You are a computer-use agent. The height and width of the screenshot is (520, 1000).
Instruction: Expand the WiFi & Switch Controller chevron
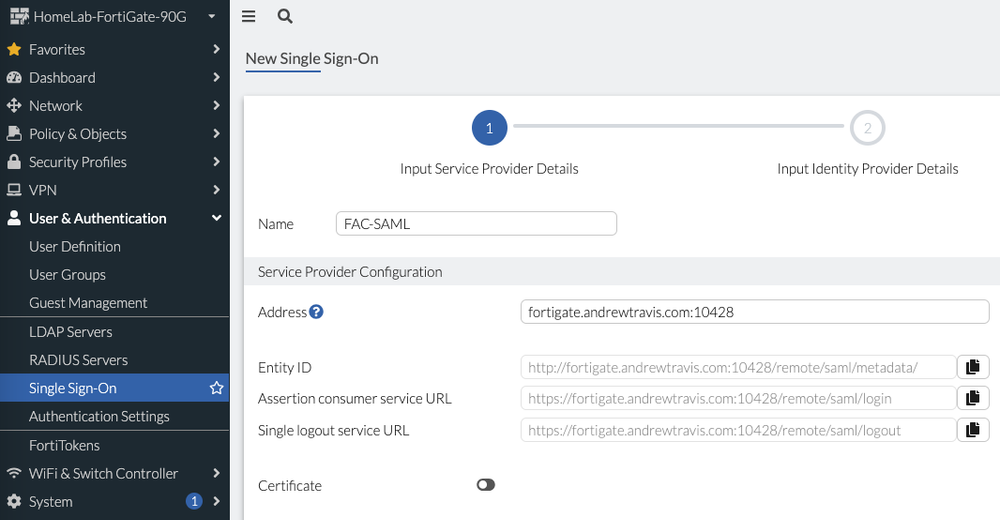tap(216, 473)
